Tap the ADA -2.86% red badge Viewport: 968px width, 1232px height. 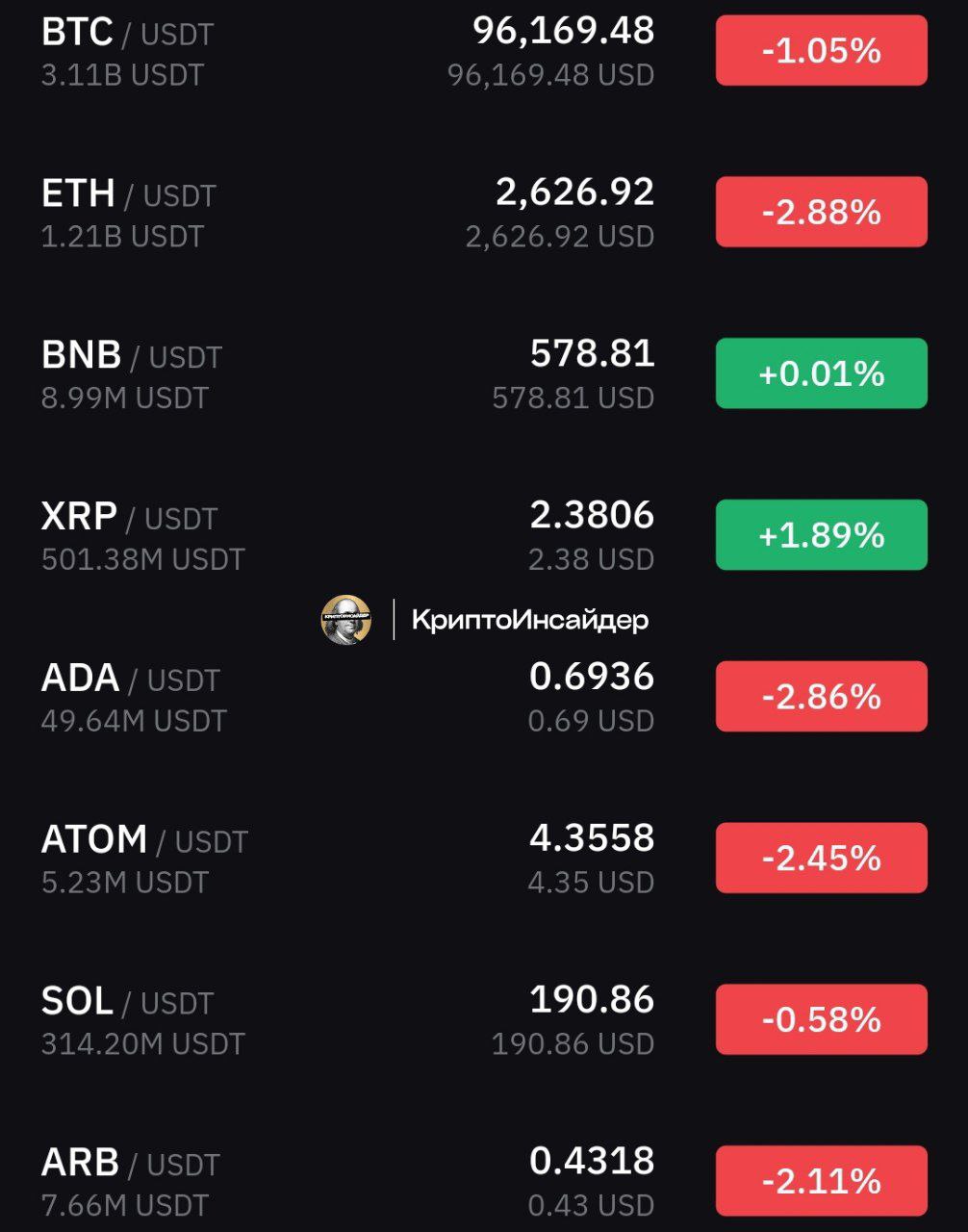click(821, 696)
